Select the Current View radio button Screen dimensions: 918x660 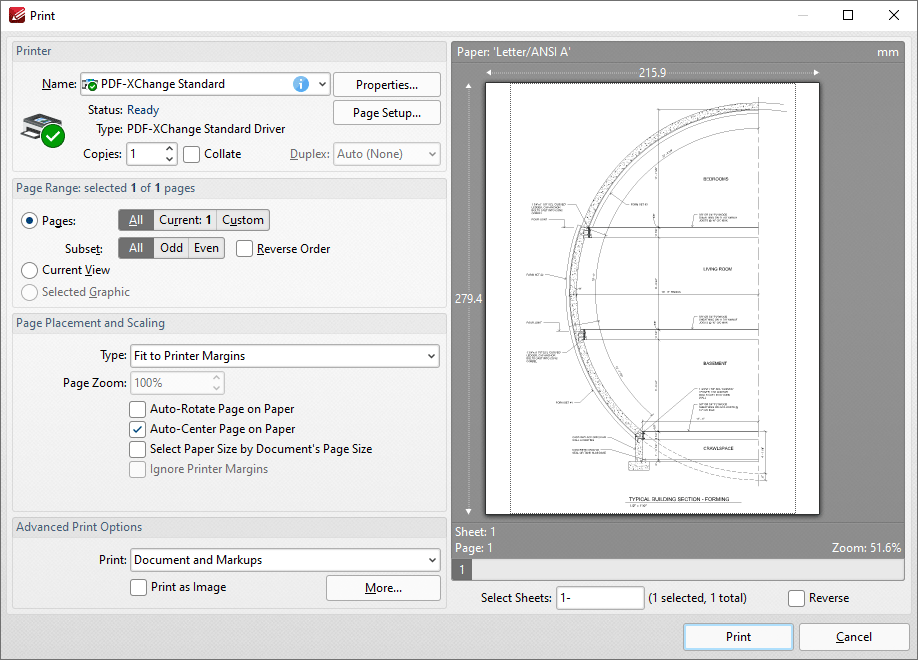click(29, 270)
